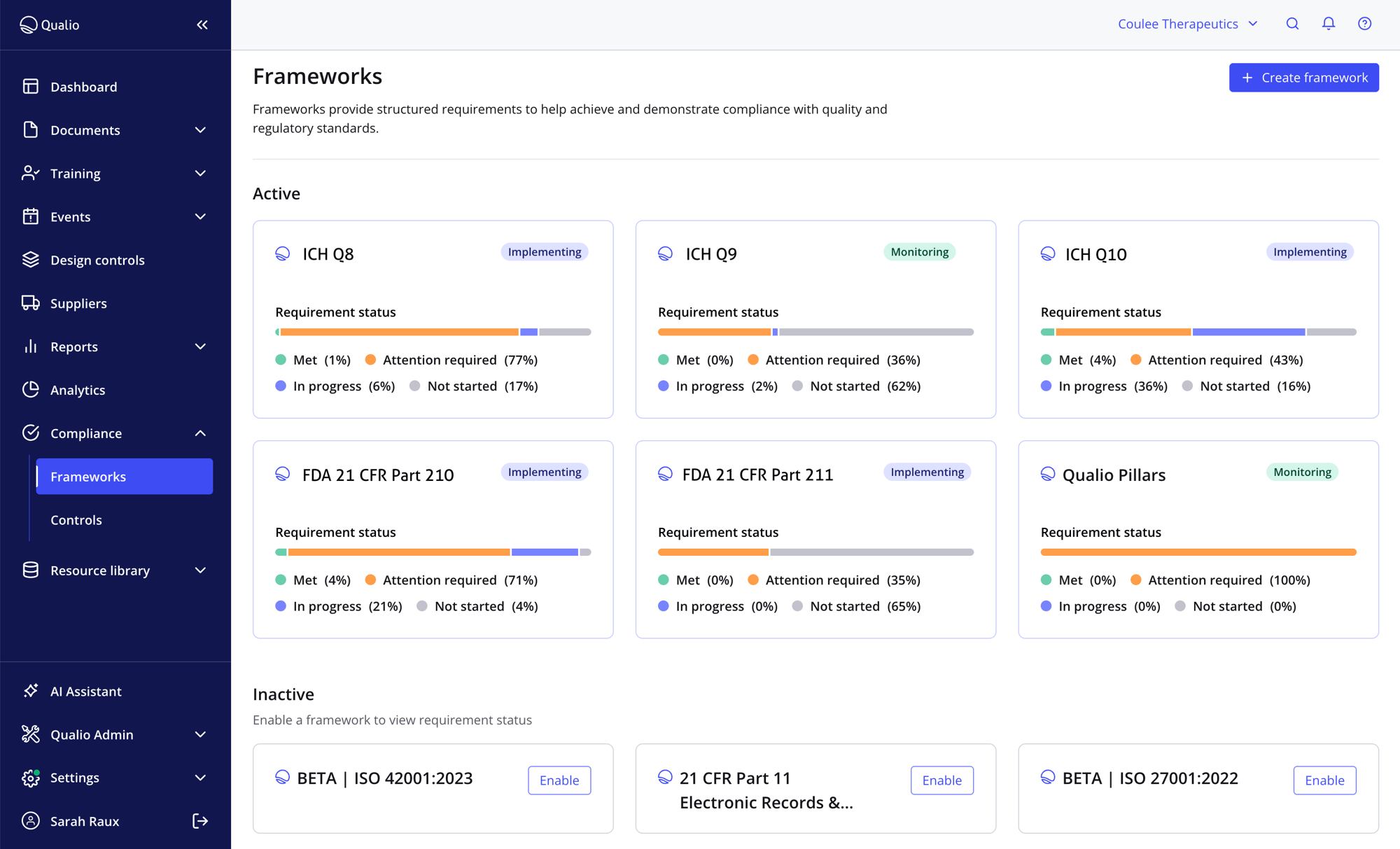Open the Dashboard from the sidebar
The height and width of the screenshot is (849, 1400).
(83, 86)
